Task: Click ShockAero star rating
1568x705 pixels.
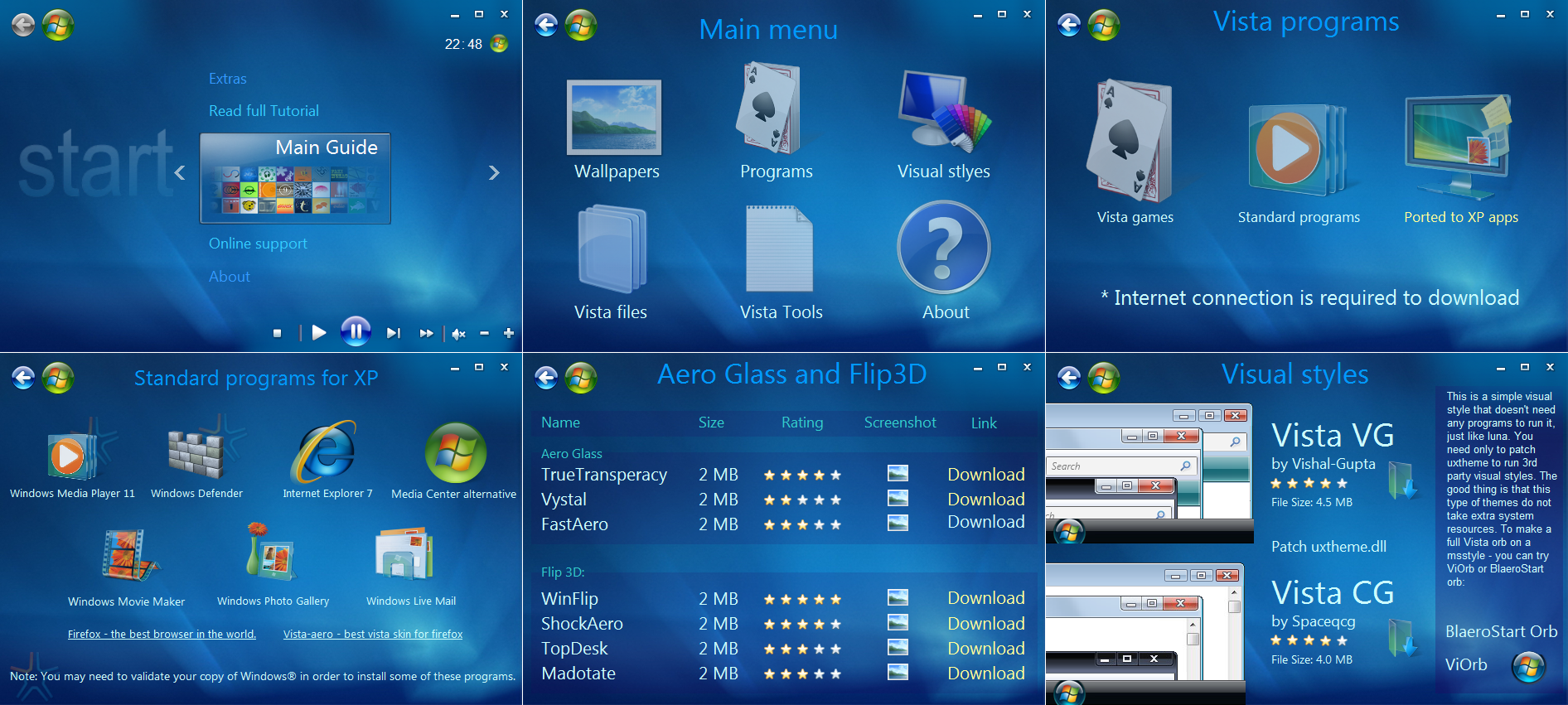Action: click(x=802, y=624)
